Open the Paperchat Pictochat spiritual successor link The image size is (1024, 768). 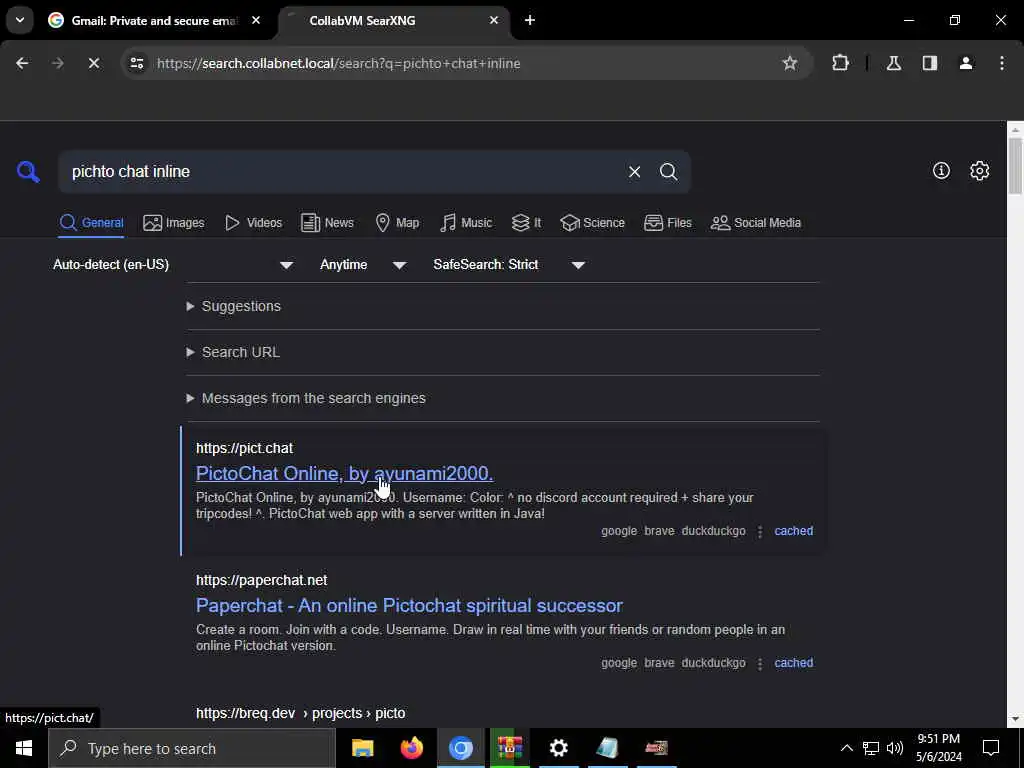pos(409,605)
